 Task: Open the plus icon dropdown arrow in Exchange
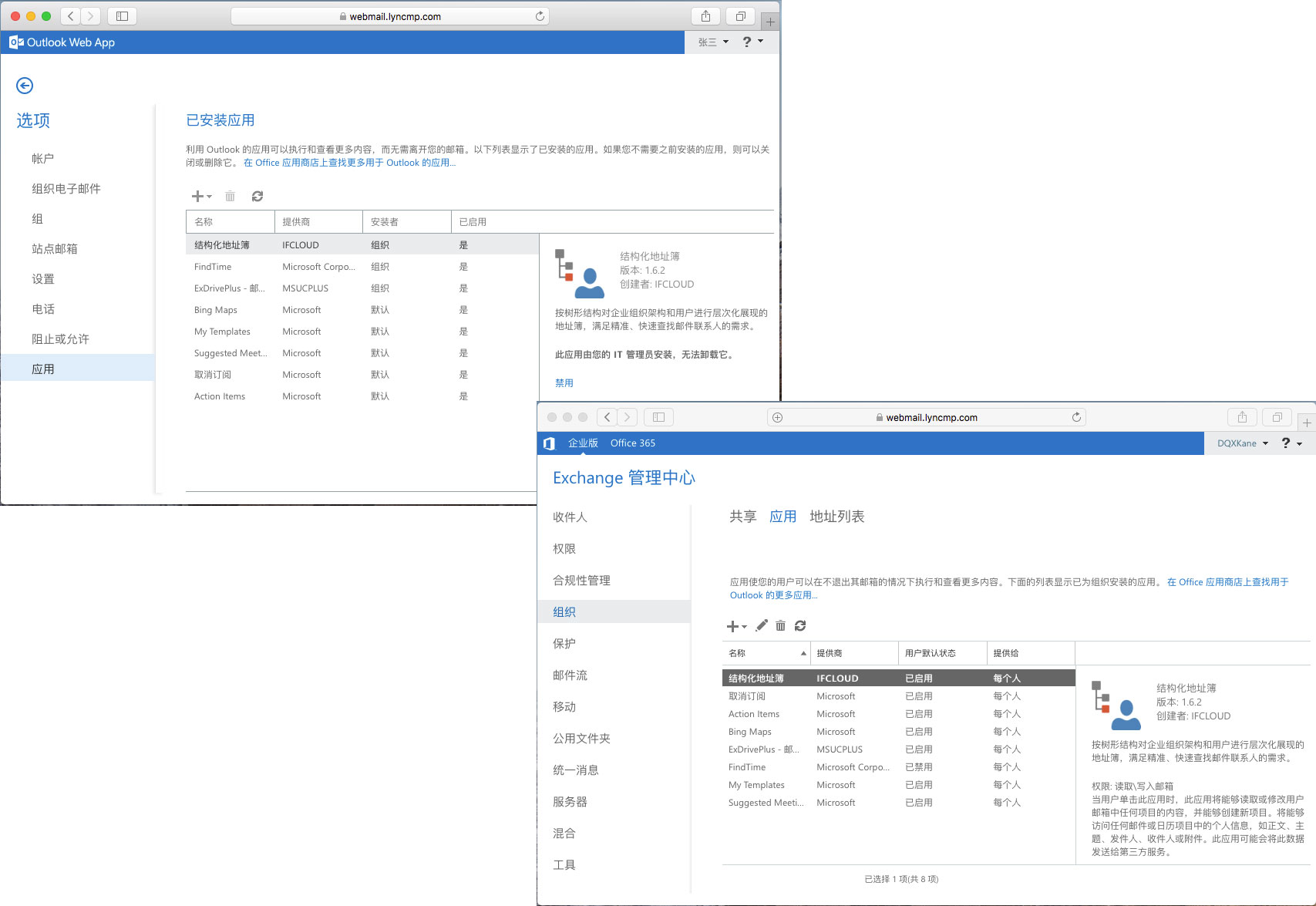pos(745,627)
